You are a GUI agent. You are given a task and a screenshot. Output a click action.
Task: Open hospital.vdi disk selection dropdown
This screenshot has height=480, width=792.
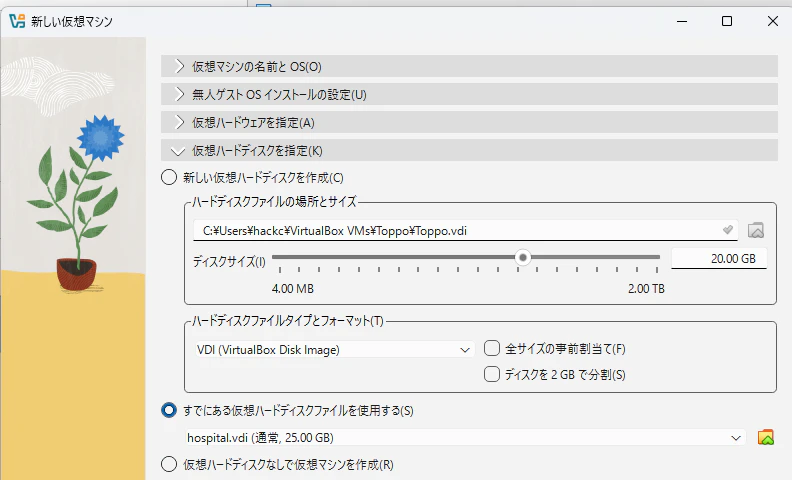coord(465,438)
